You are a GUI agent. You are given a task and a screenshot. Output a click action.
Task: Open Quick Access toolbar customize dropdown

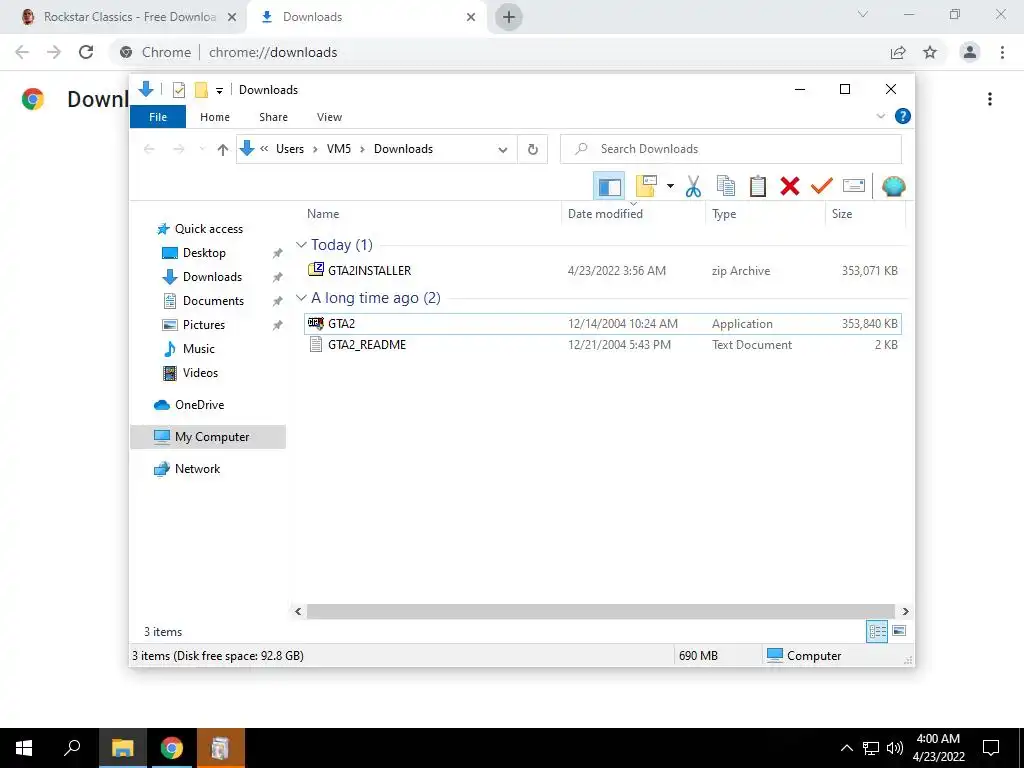click(x=219, y=90)
